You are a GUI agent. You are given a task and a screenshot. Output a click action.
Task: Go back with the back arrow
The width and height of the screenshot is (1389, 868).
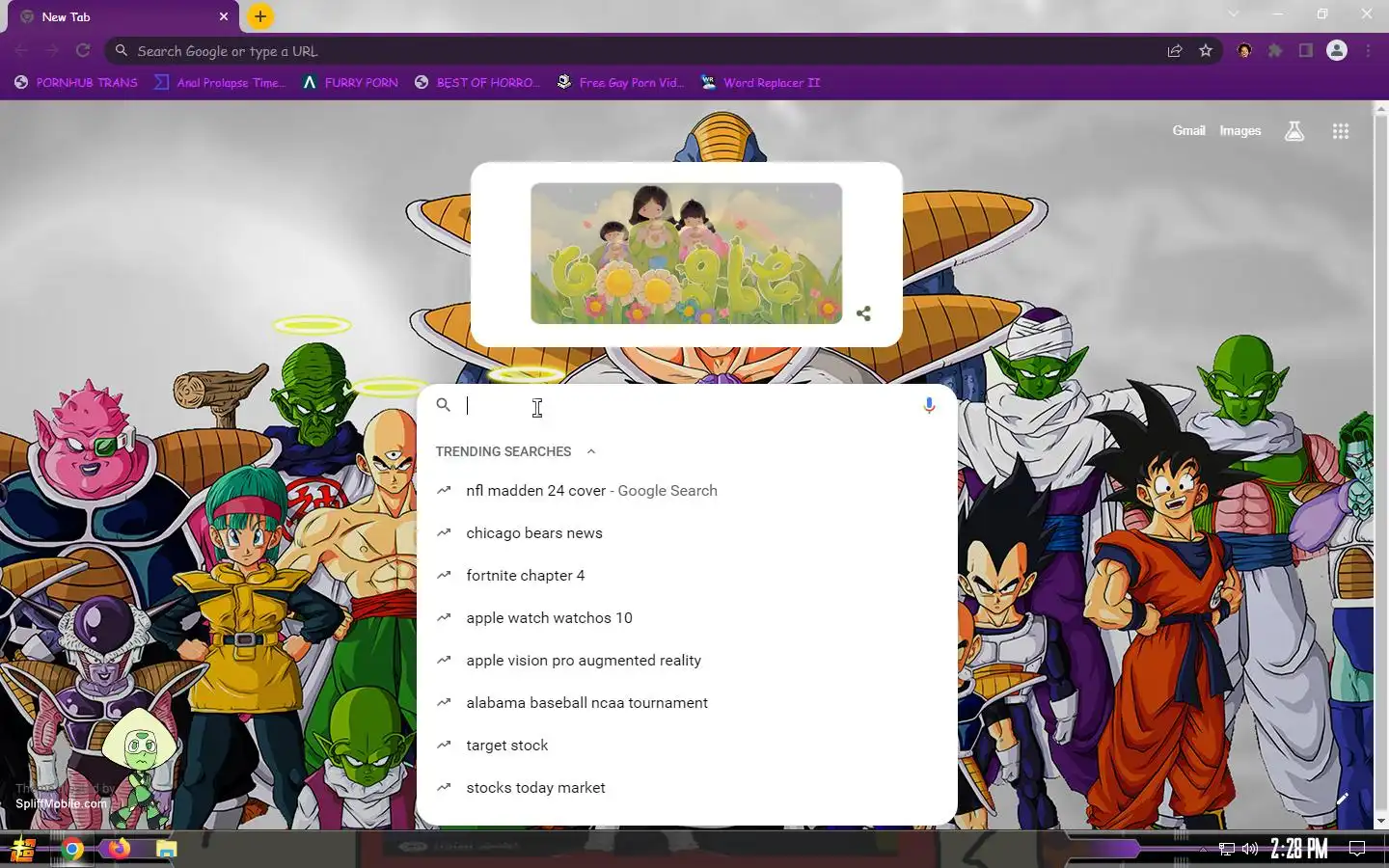point(21,50)
